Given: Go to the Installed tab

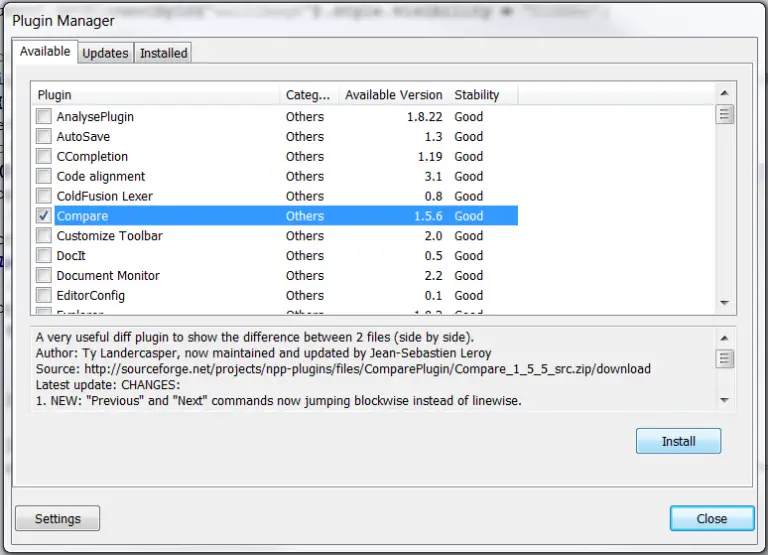Looking at the screenshot, I should (x=164, y=53).
